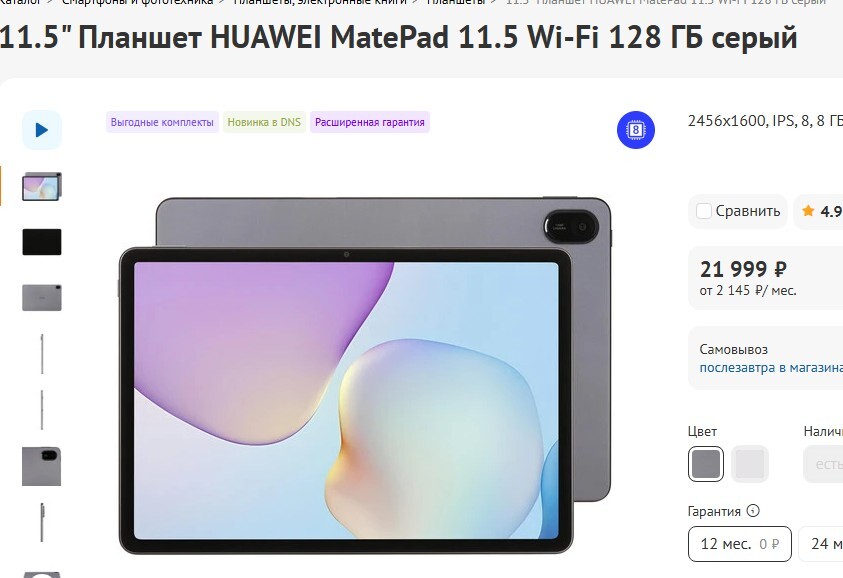Open the warranty info circle icon

tap(753, 510)
